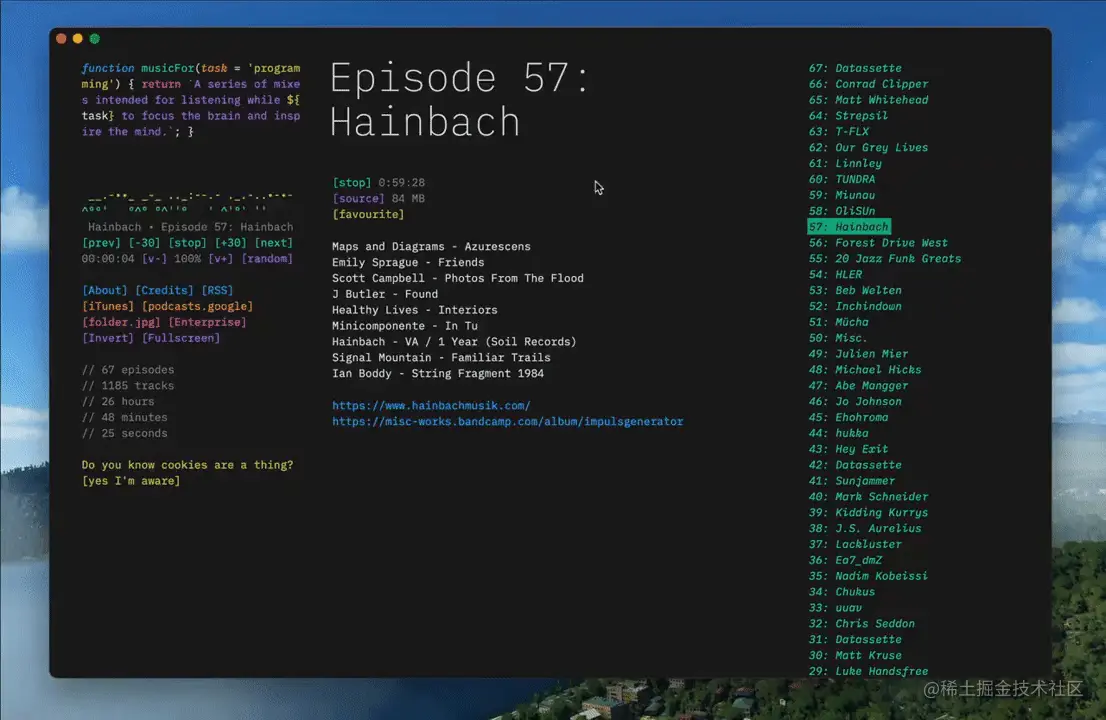The height and width of the screenshot is (720, 1106).
Task: Open the [RSS] feed link
Action: [x=217, y=291]
